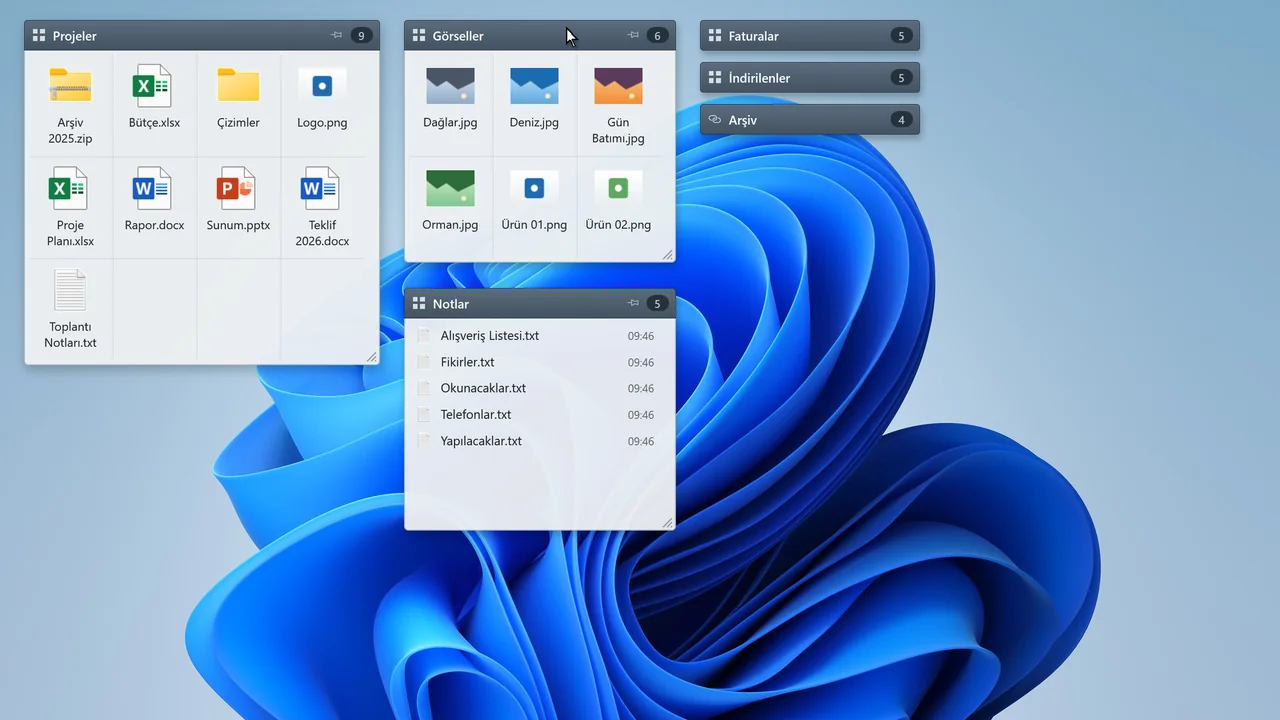Open the Toplantı Notları.txt text file icon
Viewport: 1280px width, 720px height.
pyautogui.click(x=70, y=290)
